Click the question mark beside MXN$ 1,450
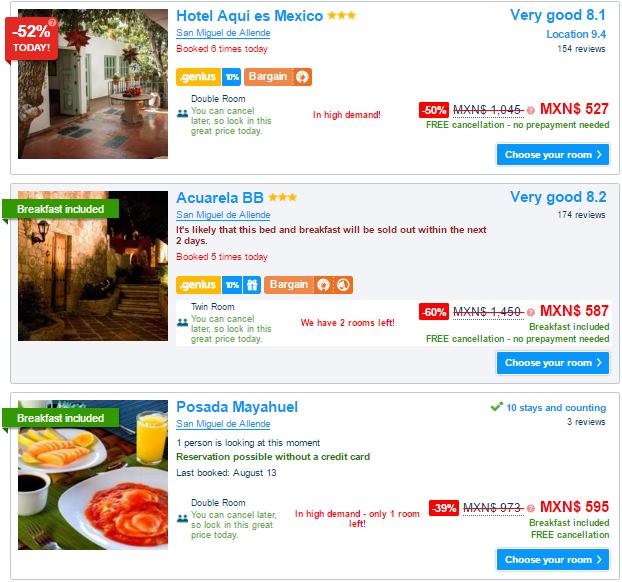Viewport: 622px width, 582px height. coord(531,312)
